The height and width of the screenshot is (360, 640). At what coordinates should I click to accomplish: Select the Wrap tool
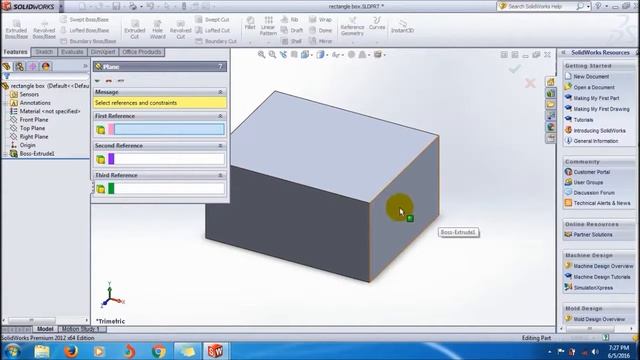[320, 20]
